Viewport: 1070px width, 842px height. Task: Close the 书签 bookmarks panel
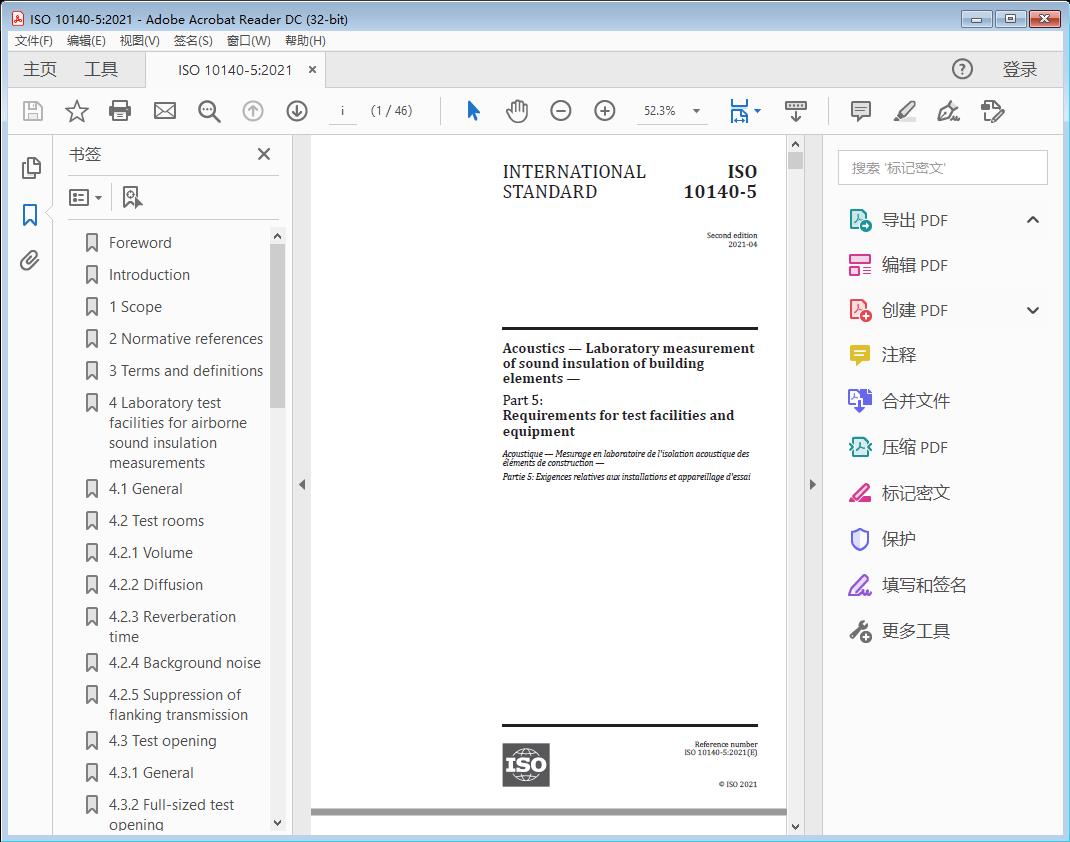click(x=264, y=154)
